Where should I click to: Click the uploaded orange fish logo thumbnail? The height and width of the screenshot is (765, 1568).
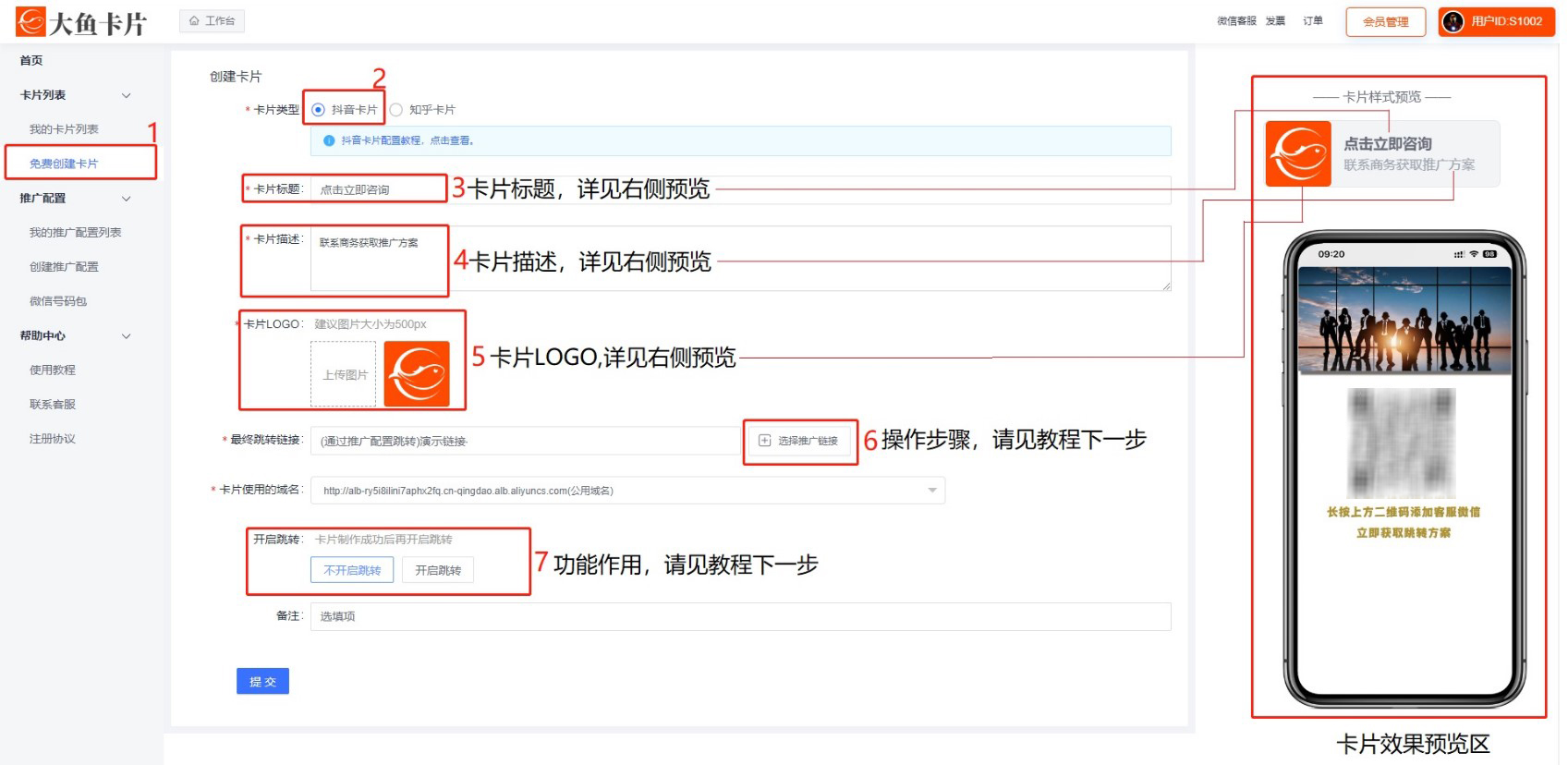pos(417,374)
